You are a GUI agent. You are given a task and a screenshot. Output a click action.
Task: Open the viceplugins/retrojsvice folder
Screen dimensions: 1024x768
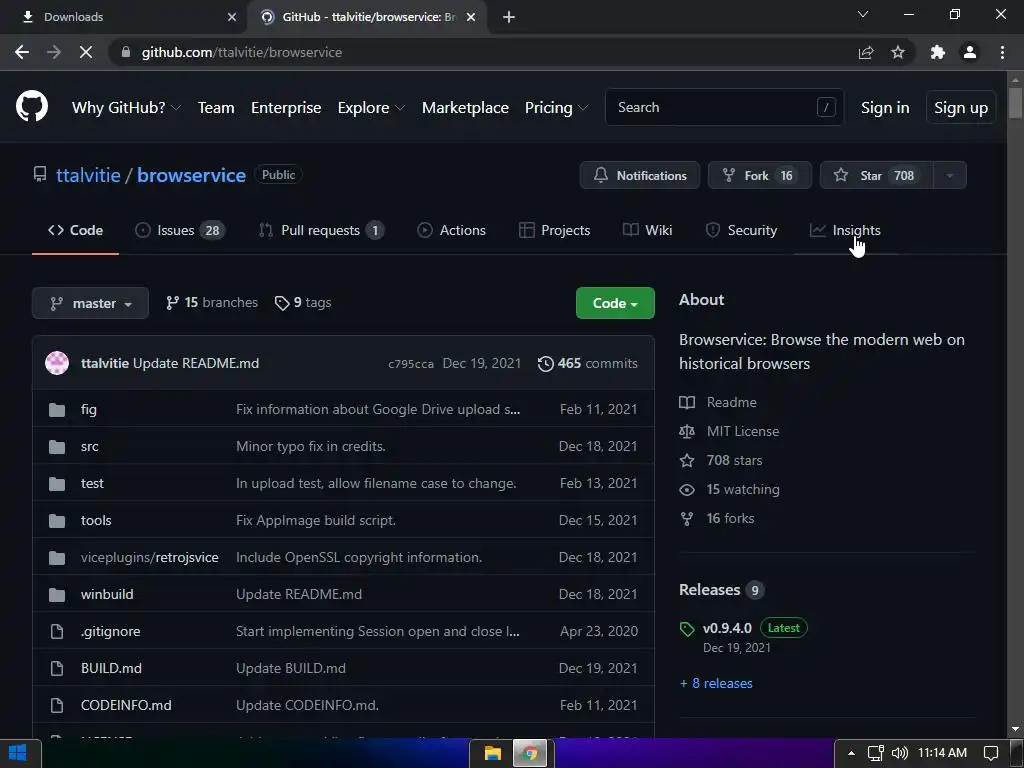(150, 558)
